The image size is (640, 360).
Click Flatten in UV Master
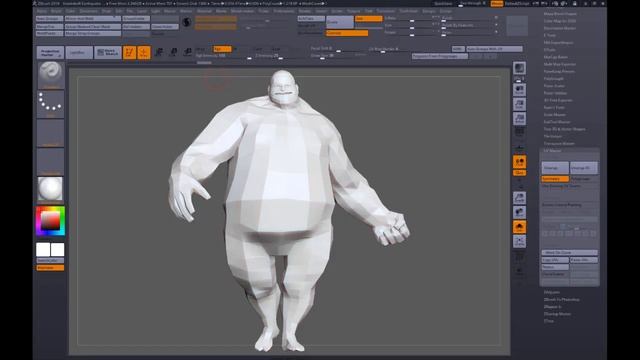555,267
